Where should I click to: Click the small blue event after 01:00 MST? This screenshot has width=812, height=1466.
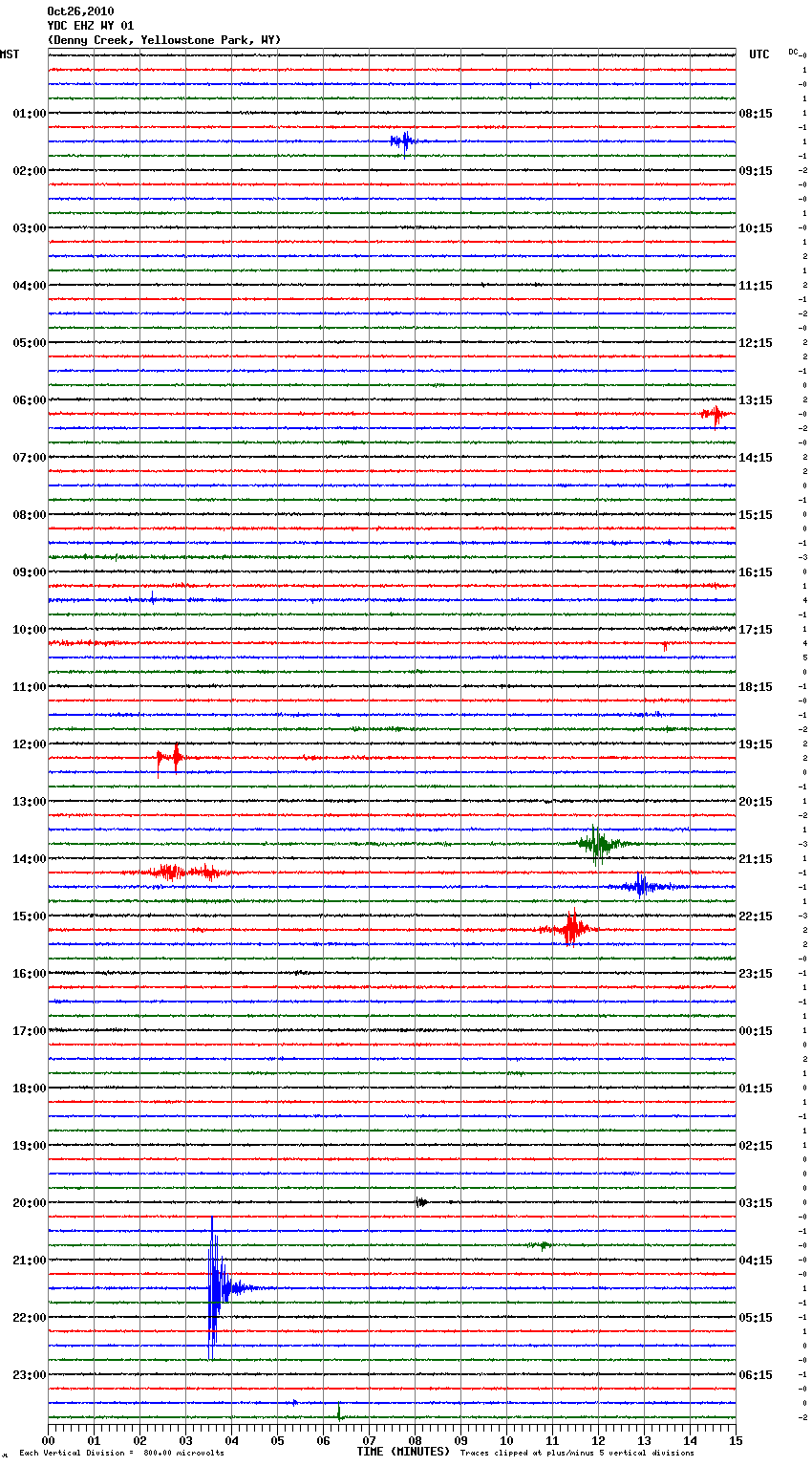[x=403, y=141]
